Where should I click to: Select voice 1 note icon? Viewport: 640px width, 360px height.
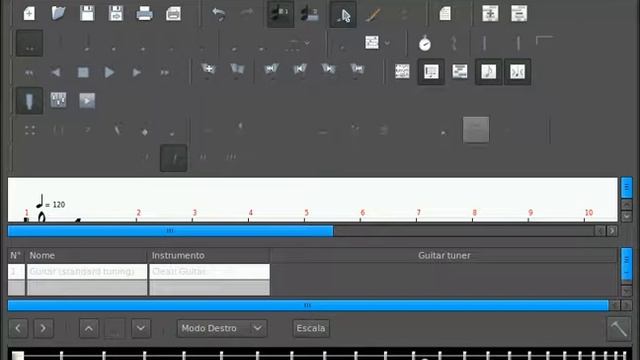tap(280, 14)
